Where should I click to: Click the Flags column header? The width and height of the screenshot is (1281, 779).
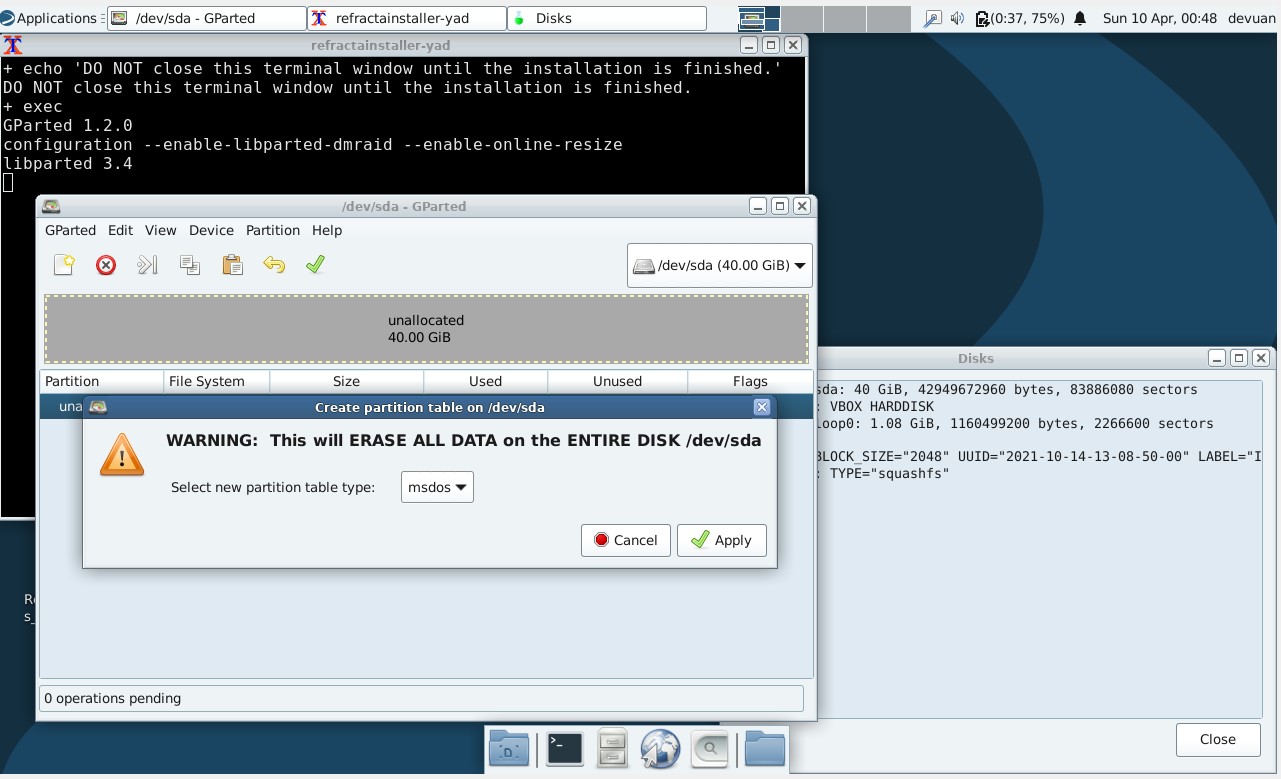pos(749,381)
